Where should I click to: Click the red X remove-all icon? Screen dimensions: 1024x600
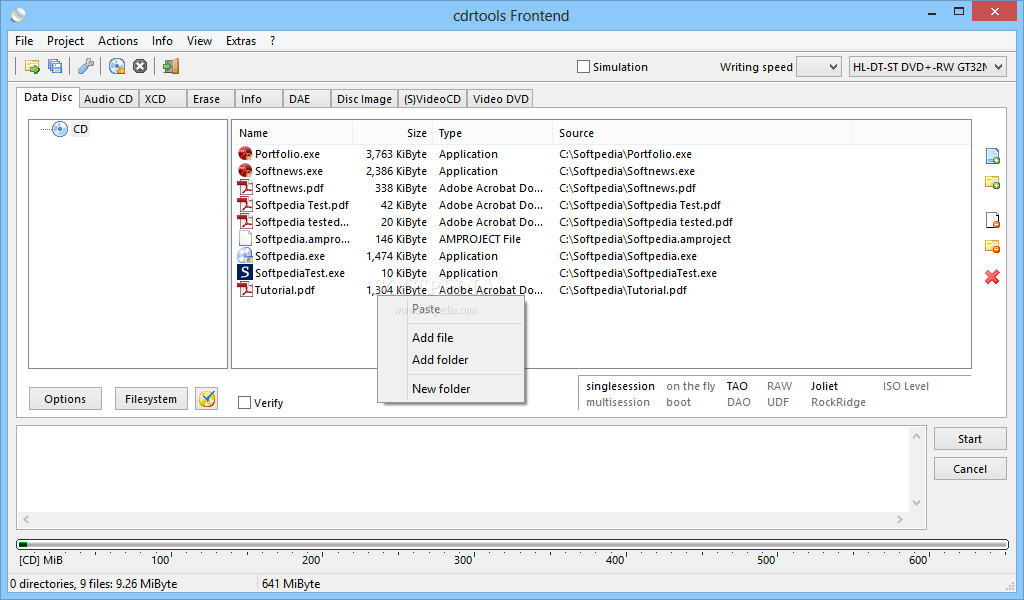pyautogui.click(x=992, y=277)
